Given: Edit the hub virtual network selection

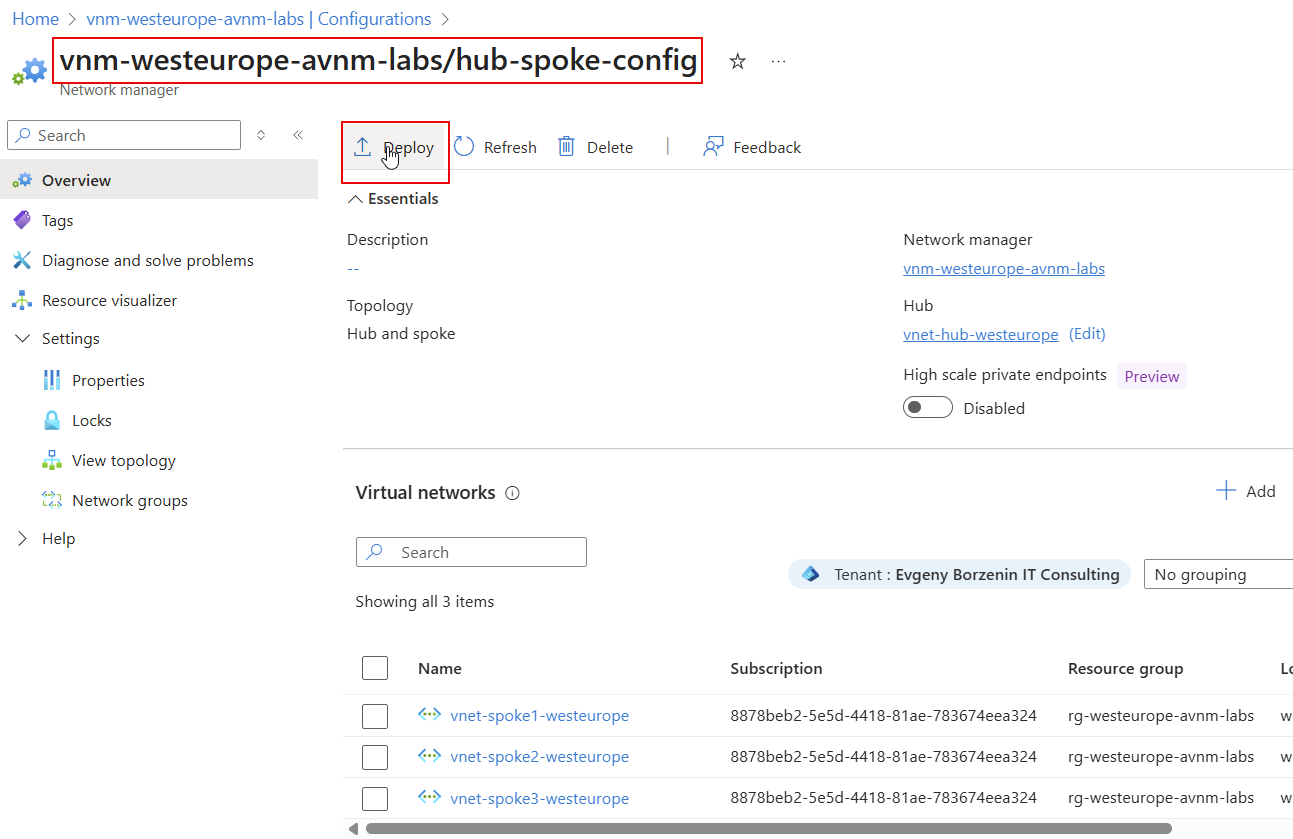Looking at the screenshot, I should pyautogui.click(x=1087, y=333).
